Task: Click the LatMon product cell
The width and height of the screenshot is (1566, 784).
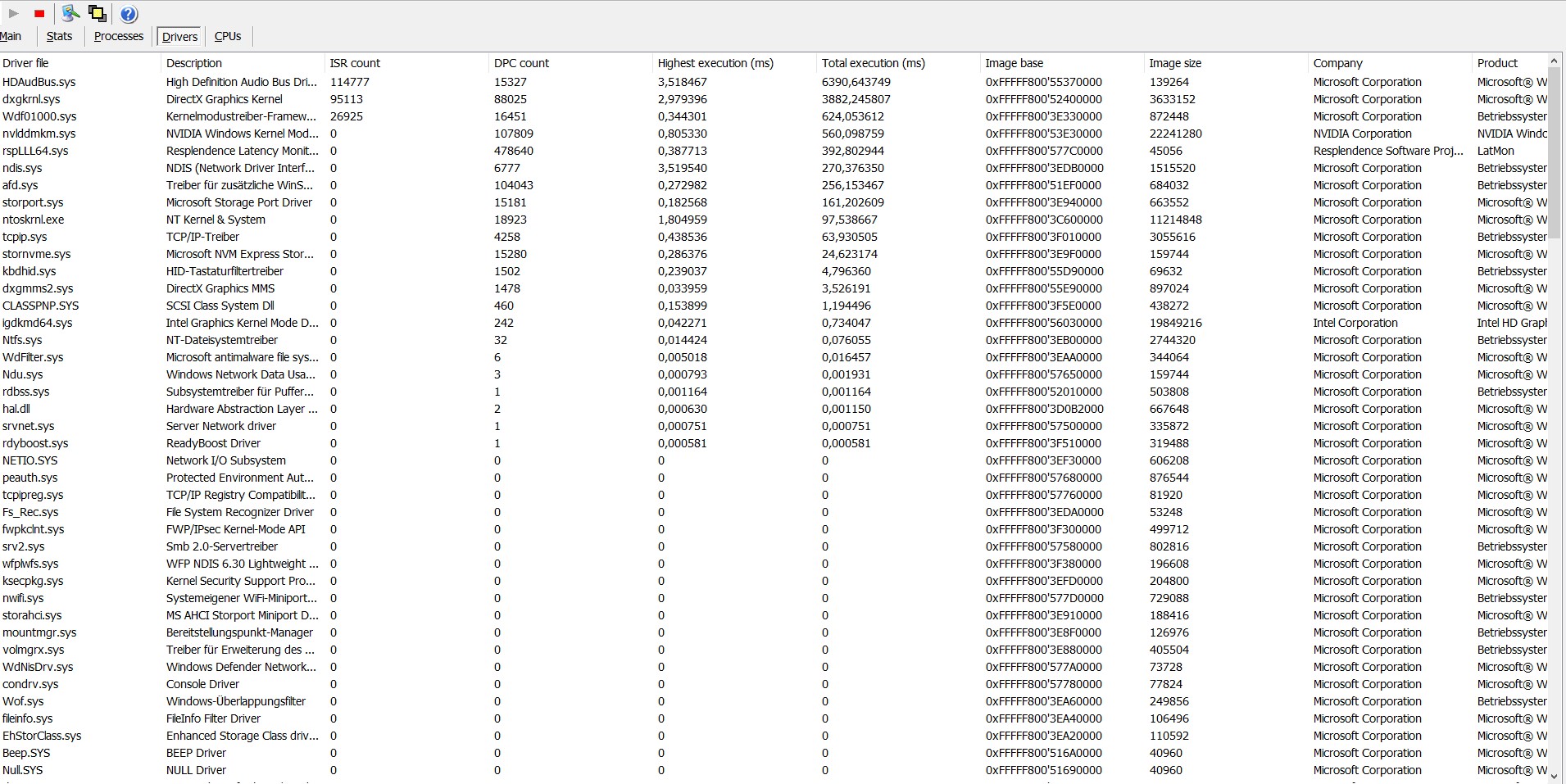Action: [1496, 151]
